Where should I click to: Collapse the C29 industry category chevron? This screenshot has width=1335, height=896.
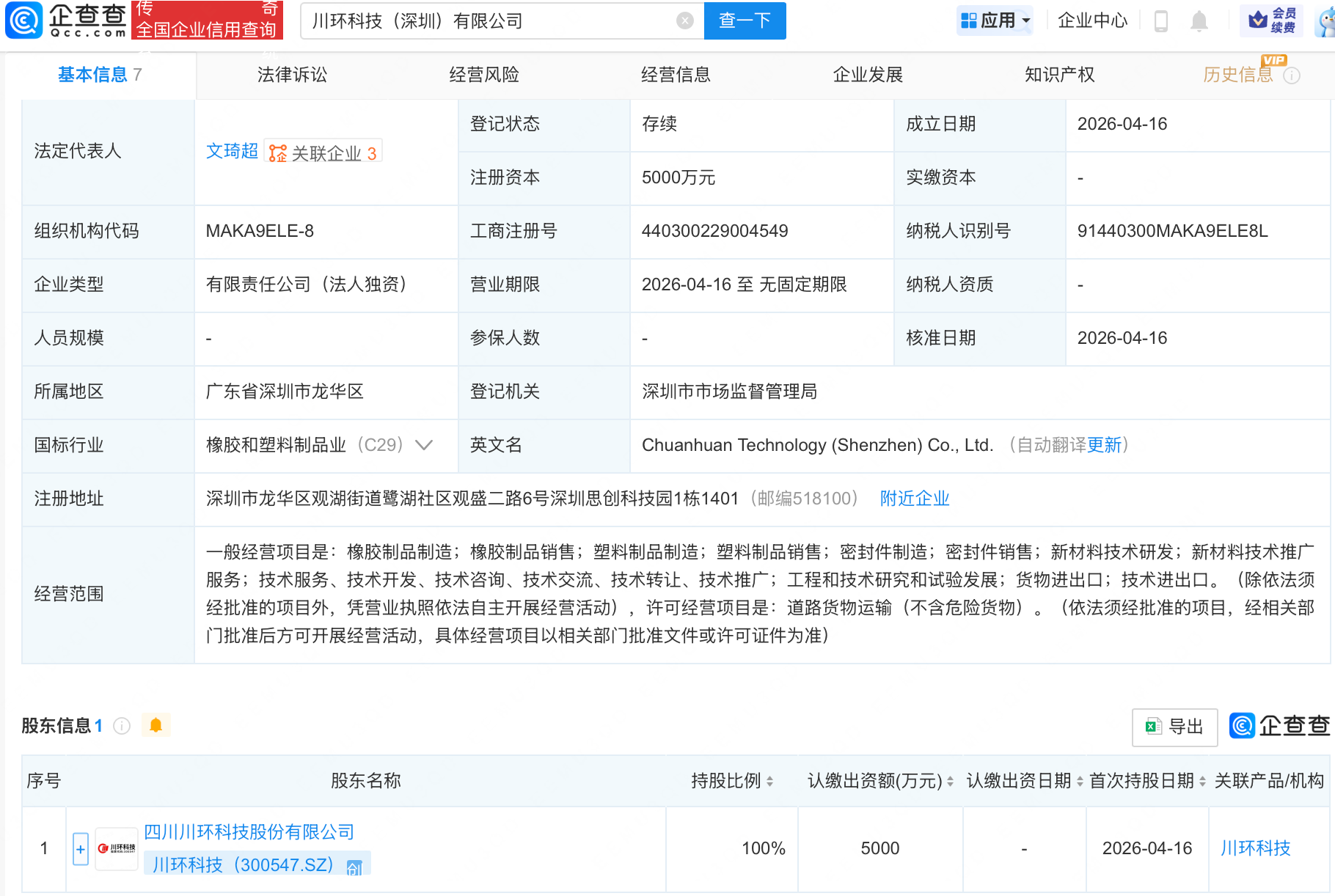[424, 444]
